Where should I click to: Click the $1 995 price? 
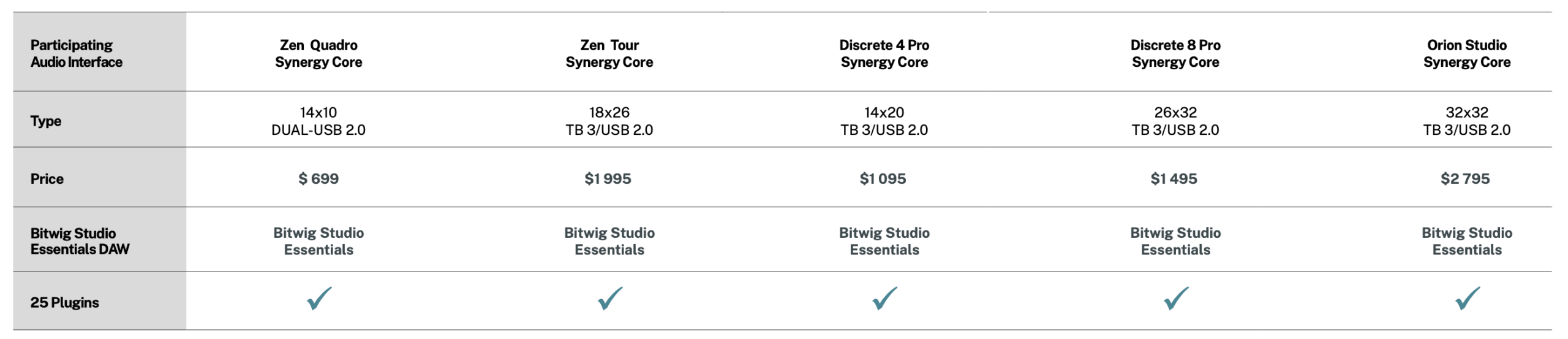[608, 178]
